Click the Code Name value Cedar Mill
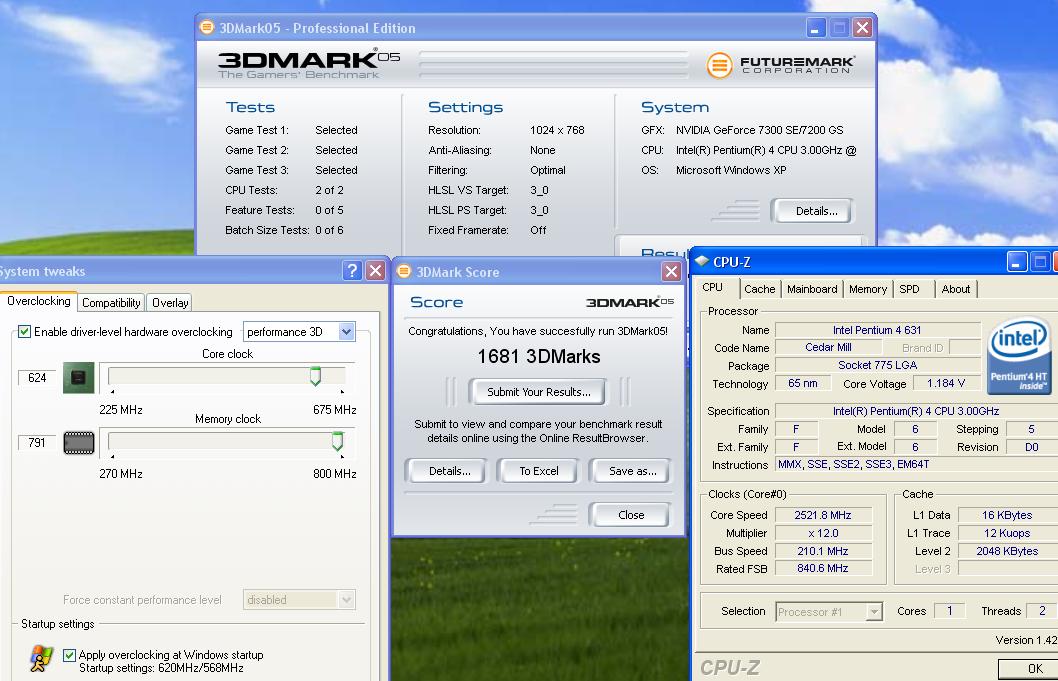This screenshot has width=1058, height=681. coord(828,347)
